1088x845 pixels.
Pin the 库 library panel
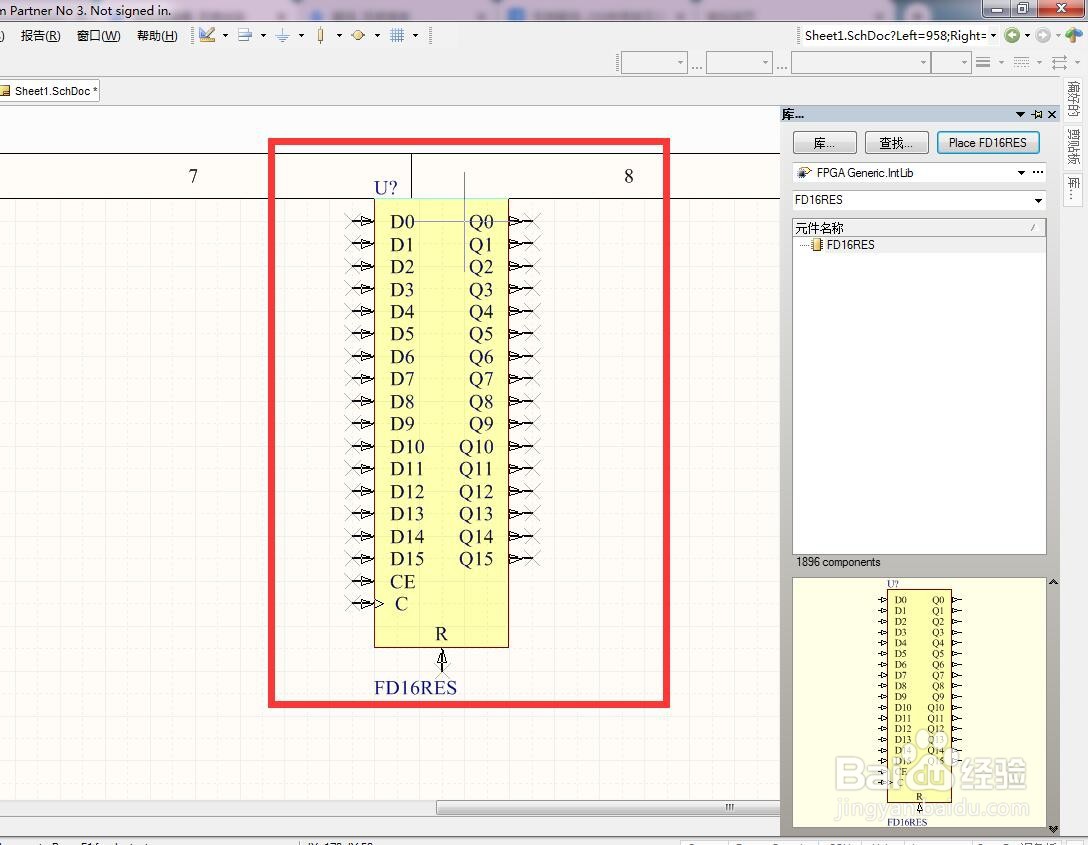(1037, 114)
